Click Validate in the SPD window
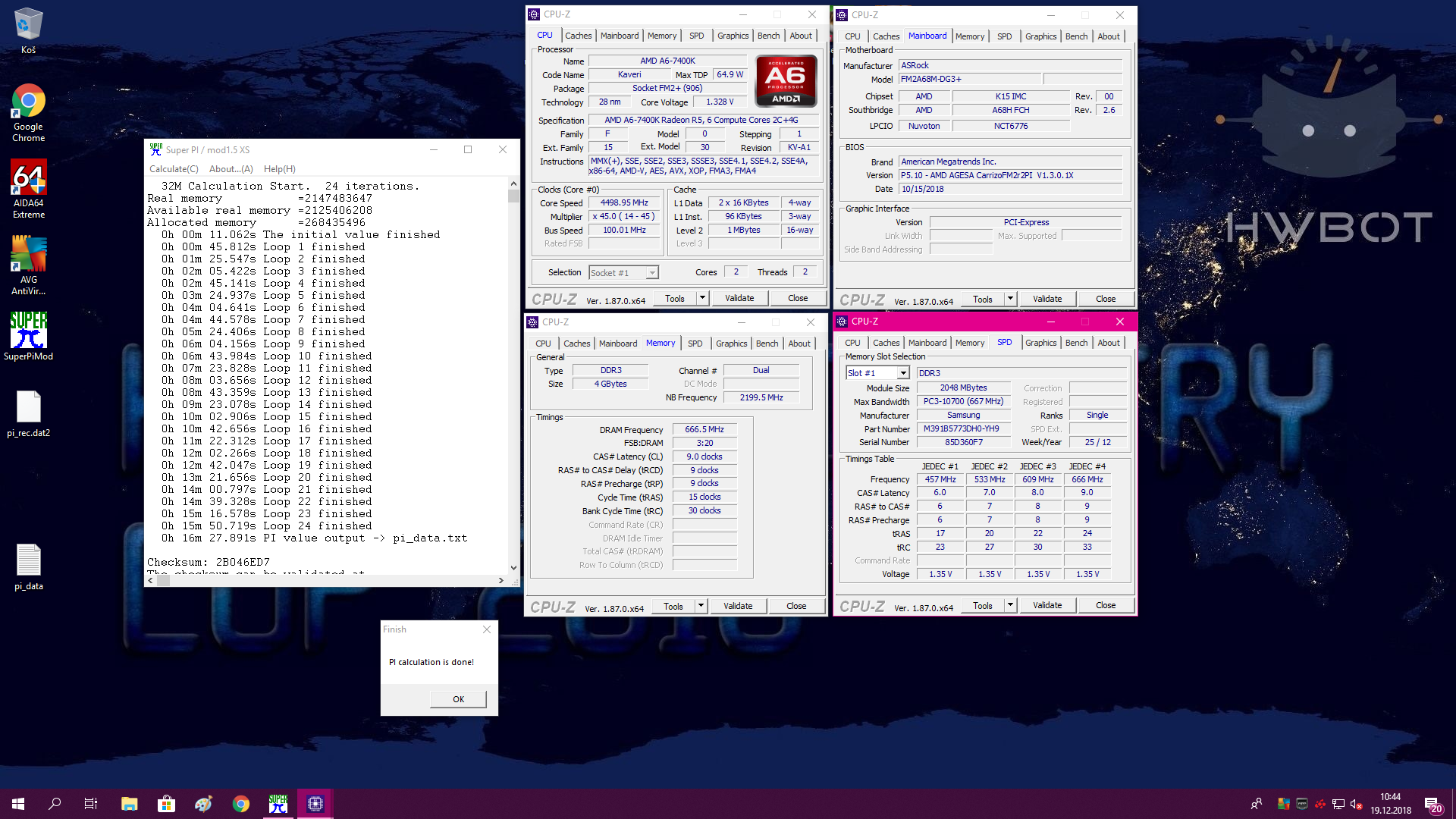The image size is (1456, 819). point(1047,605)
